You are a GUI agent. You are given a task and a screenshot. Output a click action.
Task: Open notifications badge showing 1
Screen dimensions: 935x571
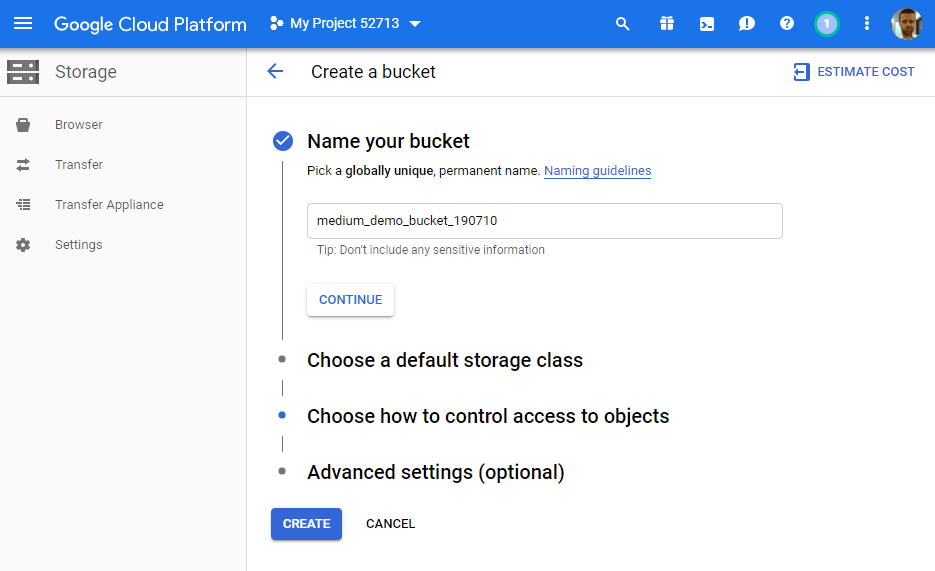[826, 24]
